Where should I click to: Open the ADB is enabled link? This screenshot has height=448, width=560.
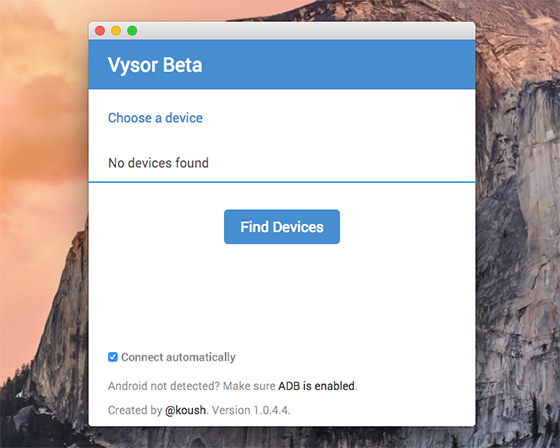(x=316, y=386)
